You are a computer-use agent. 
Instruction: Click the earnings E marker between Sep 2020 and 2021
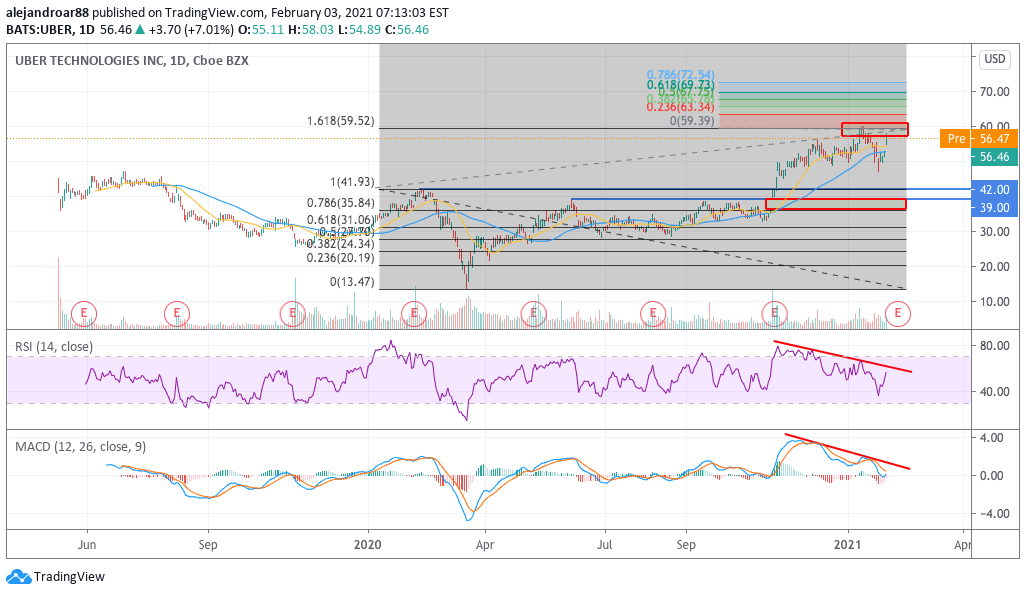(x=775, y=314)
